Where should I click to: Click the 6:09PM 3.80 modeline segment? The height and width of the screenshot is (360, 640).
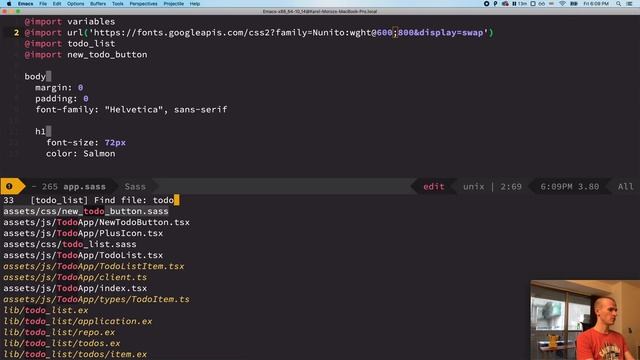coord(569,187)
